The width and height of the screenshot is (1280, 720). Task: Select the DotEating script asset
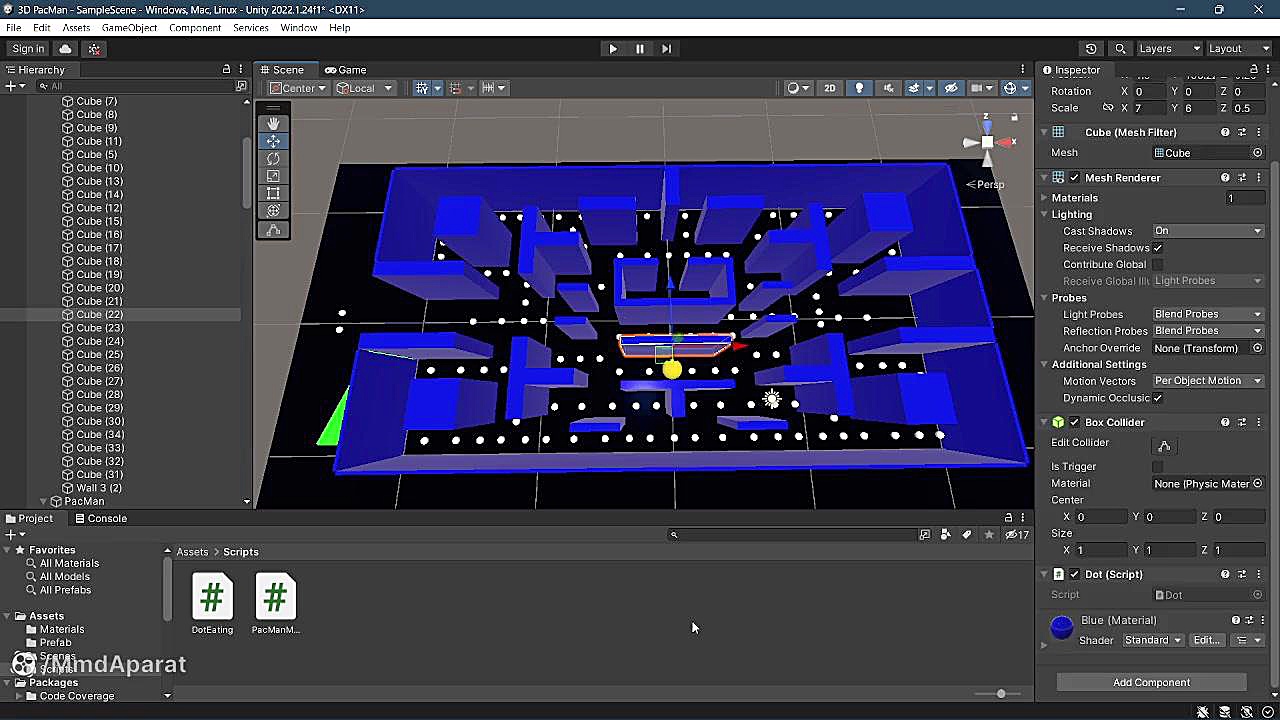212,604
